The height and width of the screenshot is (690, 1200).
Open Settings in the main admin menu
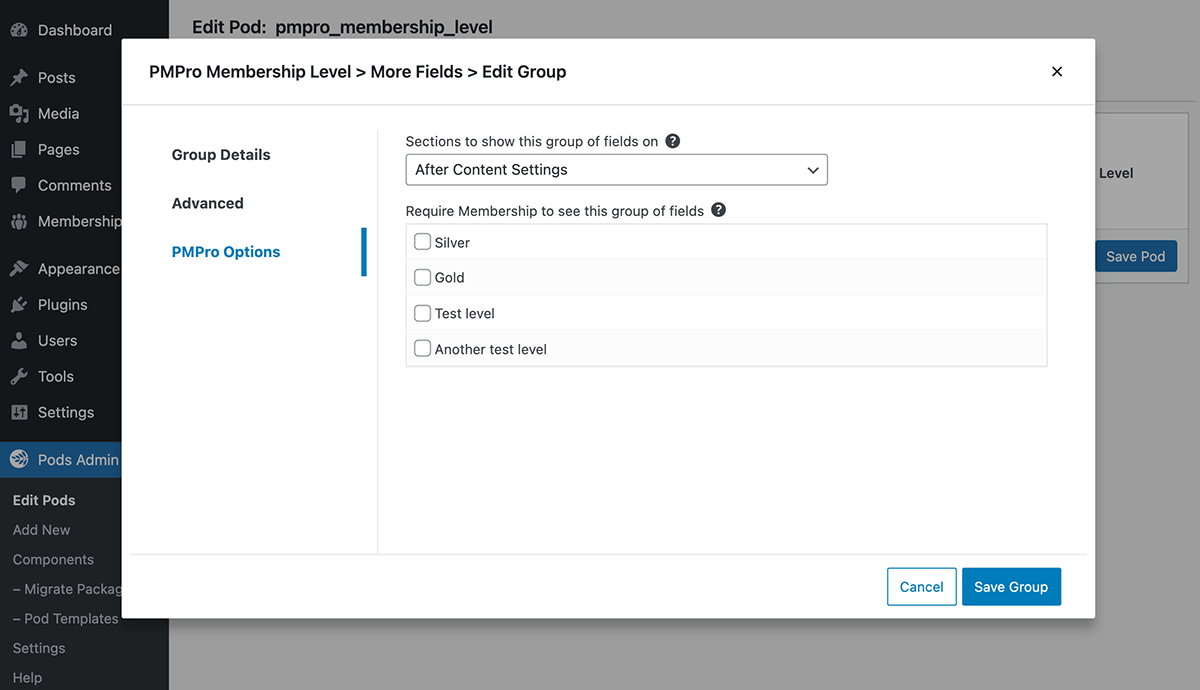click(x=66, y=412)
